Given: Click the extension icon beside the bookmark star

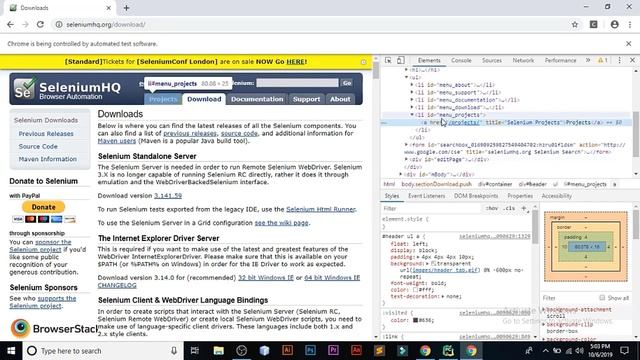Looking at the screenshot, I should (593, 24).
